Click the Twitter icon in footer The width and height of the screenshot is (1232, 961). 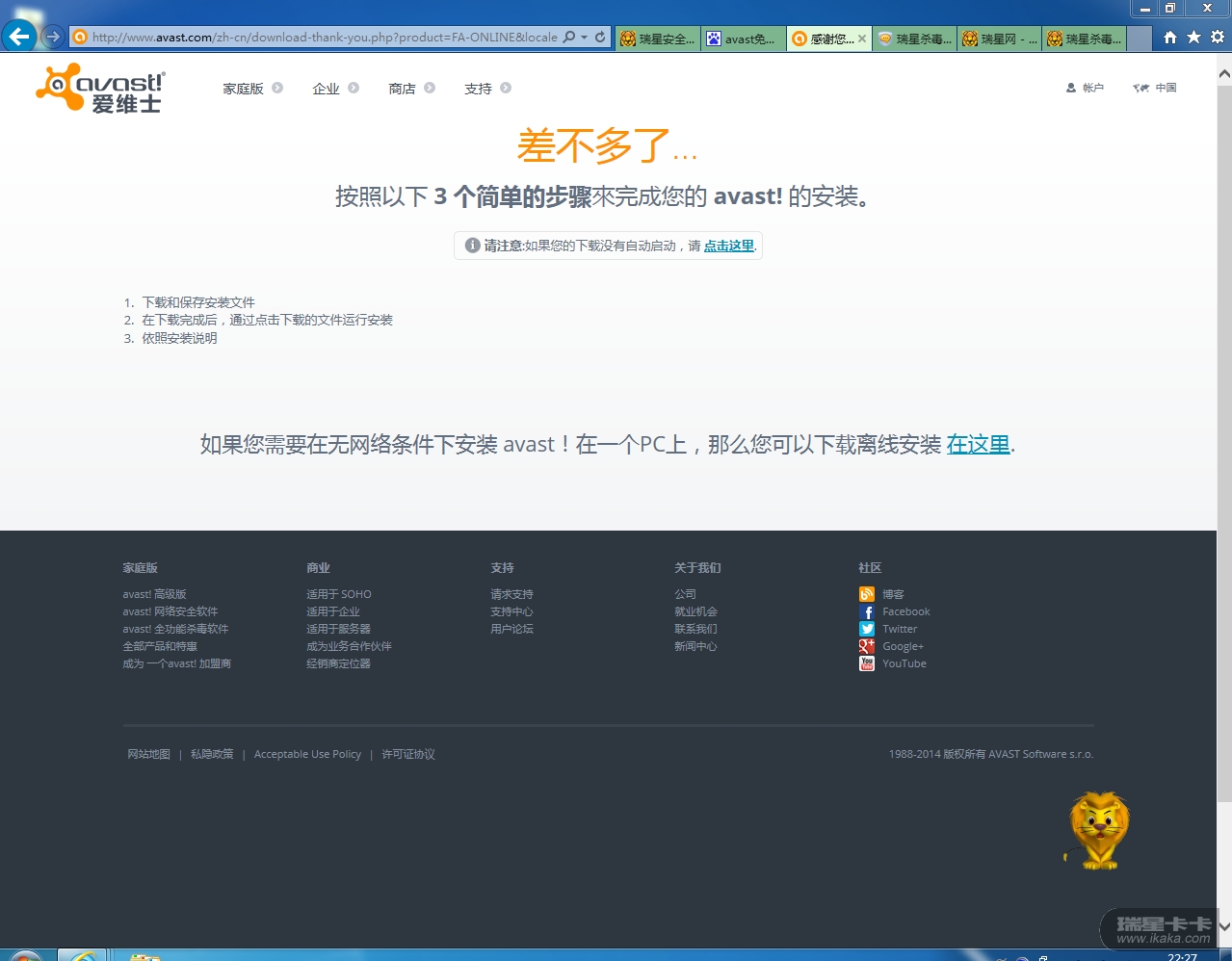click(867, 629)
